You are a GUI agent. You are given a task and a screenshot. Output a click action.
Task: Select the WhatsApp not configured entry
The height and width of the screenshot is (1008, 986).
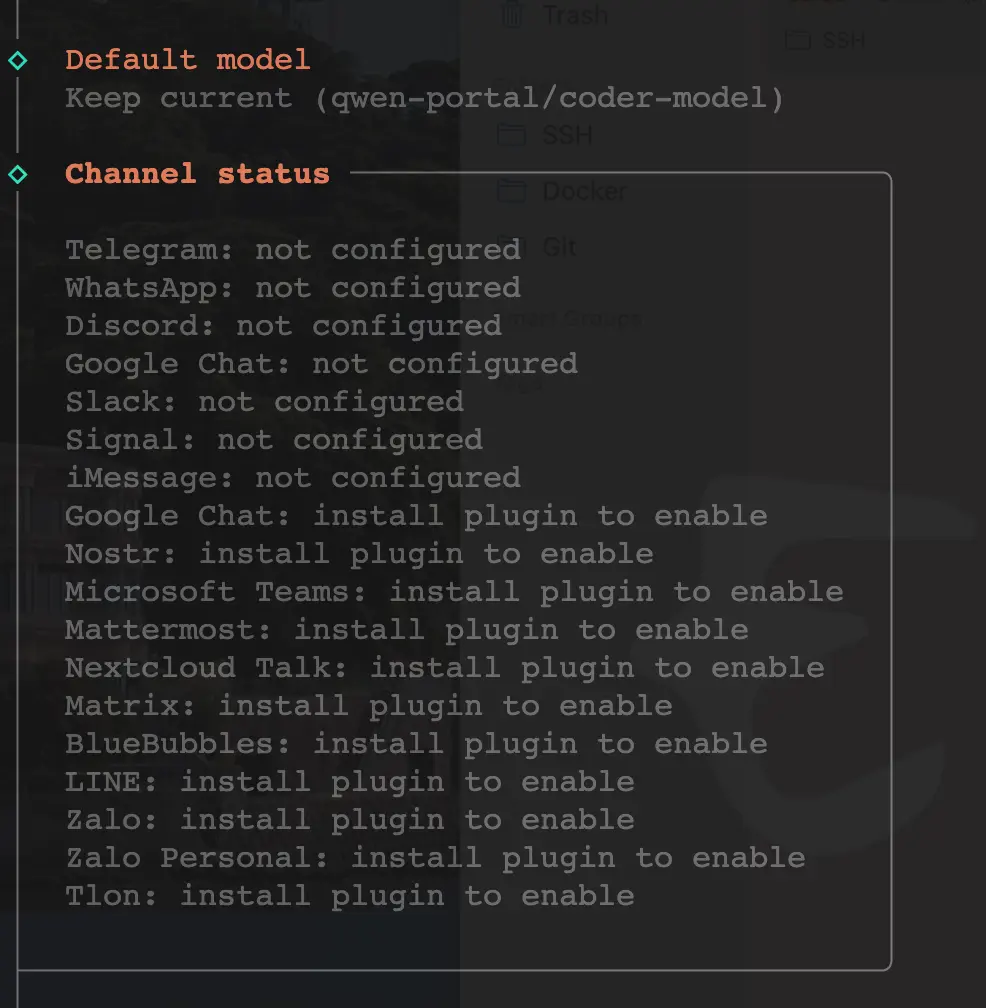pos(292,288)
